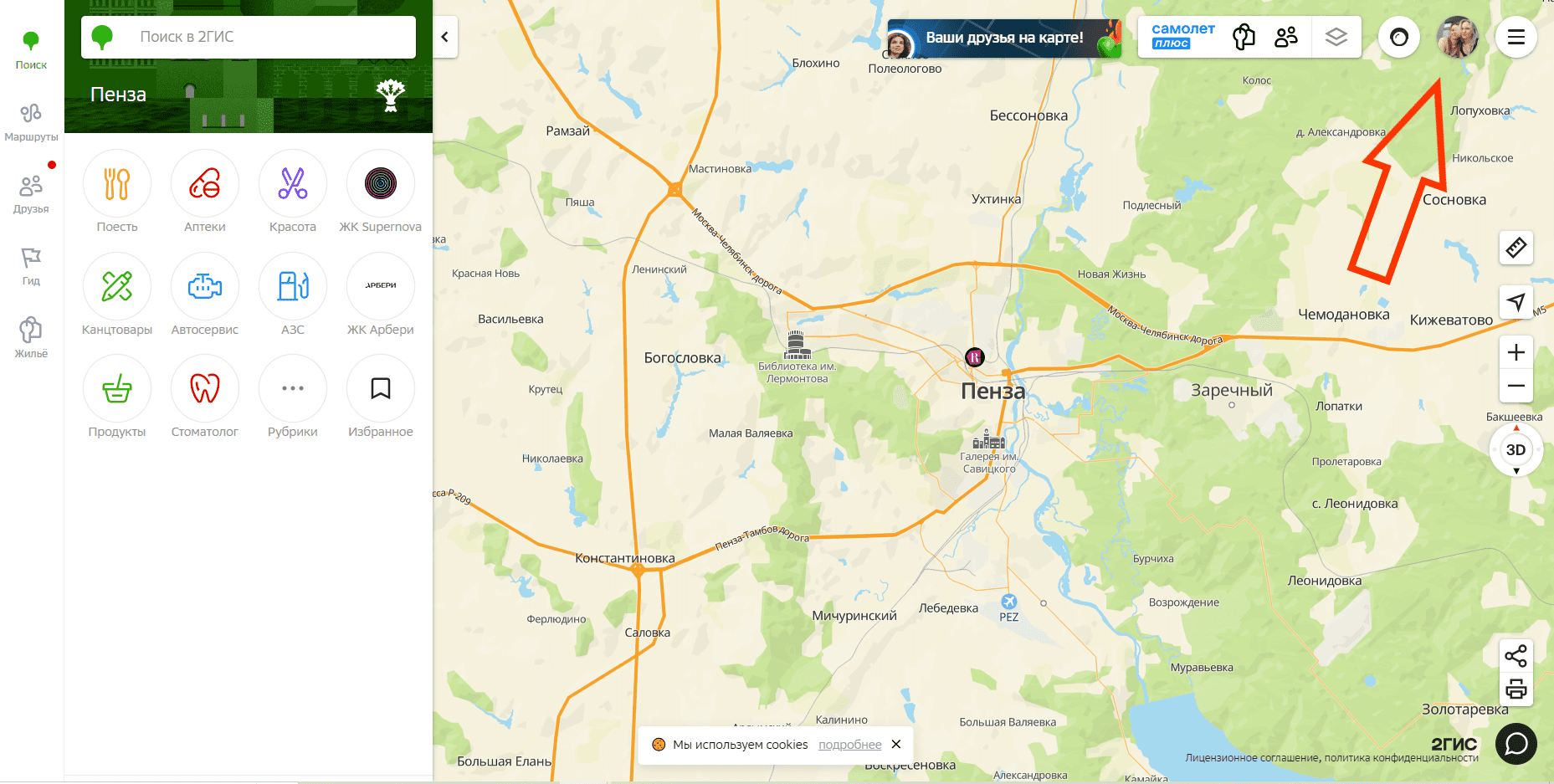Print the map with printer icon
The image size is (1554, 784).
[x=1516, y=689]
